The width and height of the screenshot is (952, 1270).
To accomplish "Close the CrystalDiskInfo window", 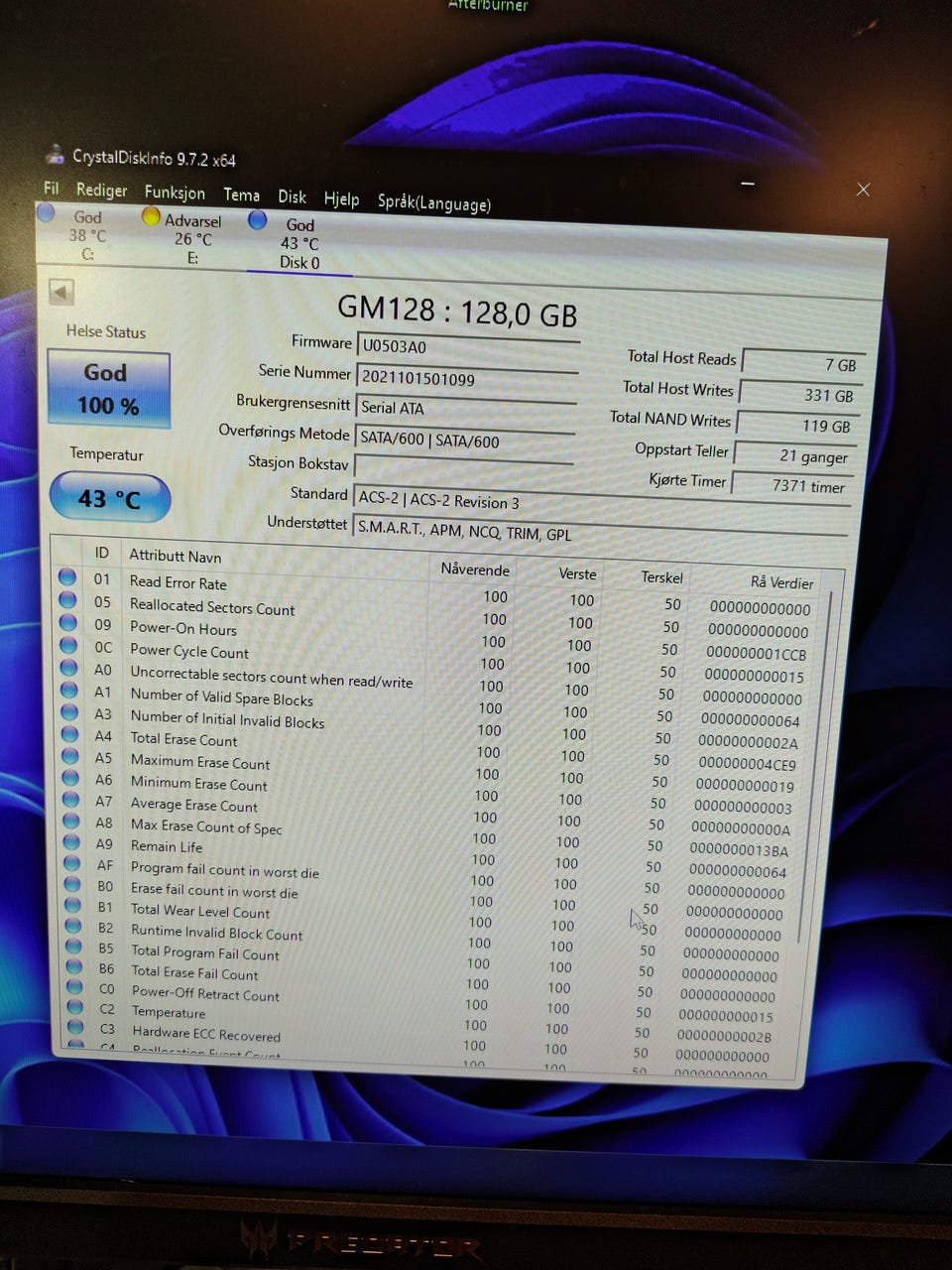I will (863, 189).
